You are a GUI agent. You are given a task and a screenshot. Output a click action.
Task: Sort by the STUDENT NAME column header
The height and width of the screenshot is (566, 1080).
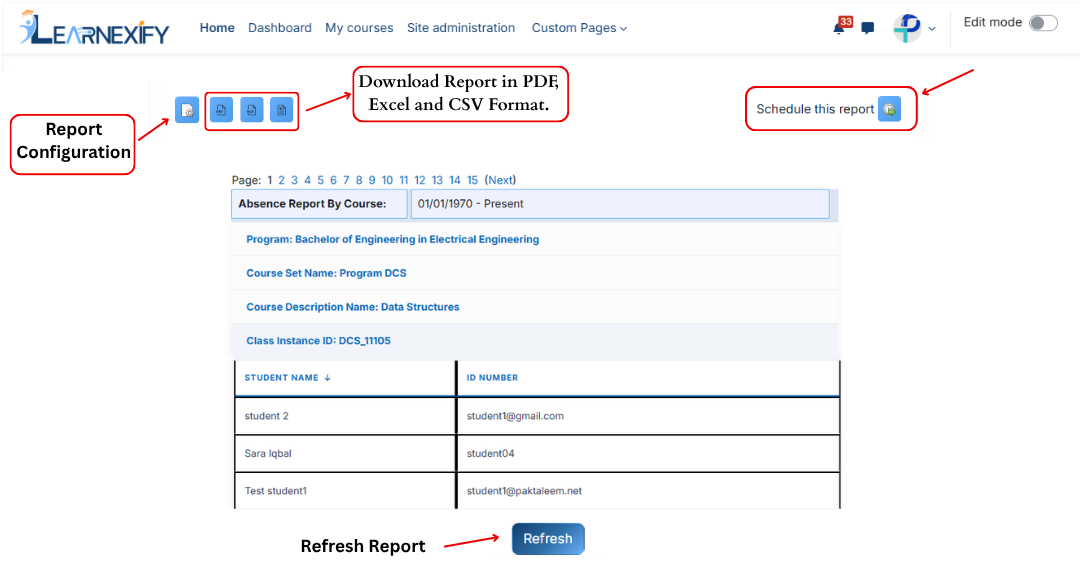click(x=282, y=377)
